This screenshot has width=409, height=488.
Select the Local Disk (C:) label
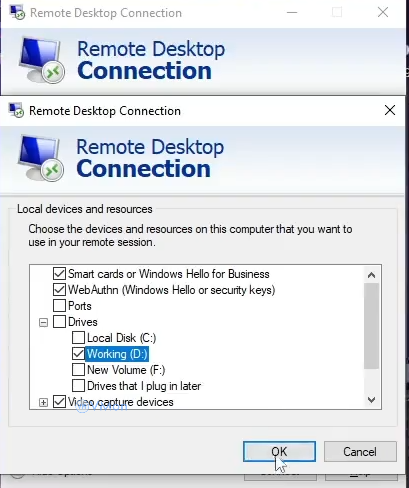121,338
